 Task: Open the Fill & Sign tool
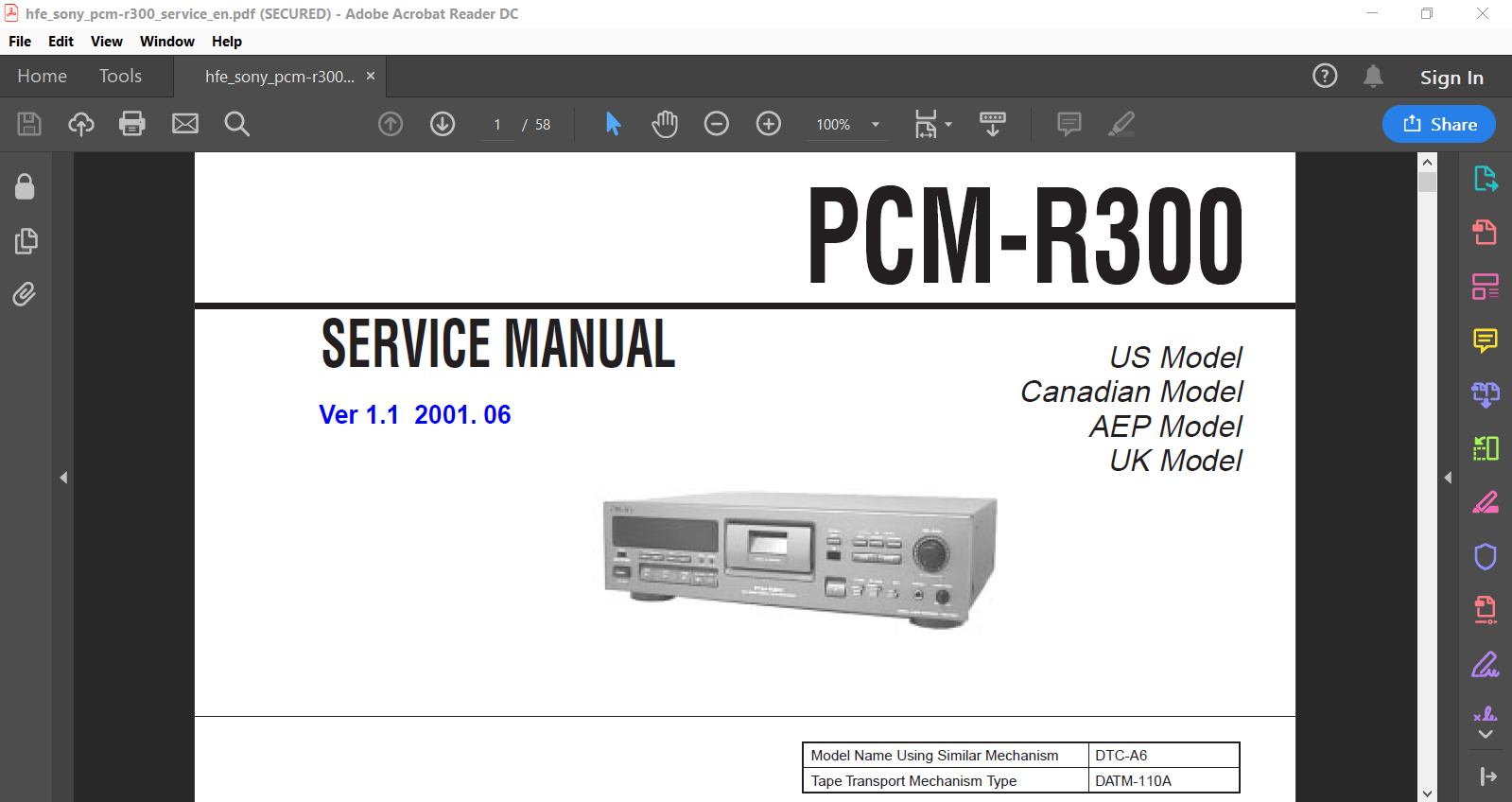point(1486,502)
